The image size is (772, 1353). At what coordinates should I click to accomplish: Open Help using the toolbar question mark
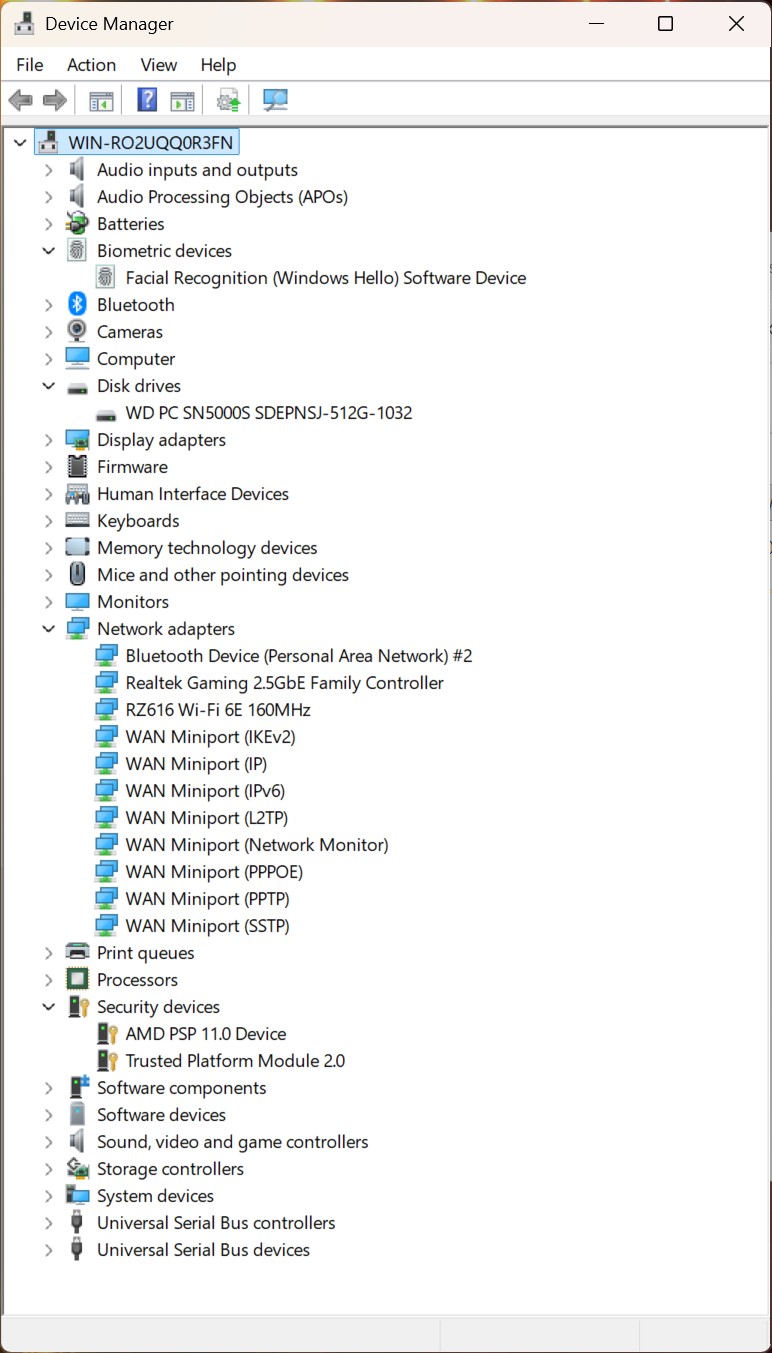point(146,99)
